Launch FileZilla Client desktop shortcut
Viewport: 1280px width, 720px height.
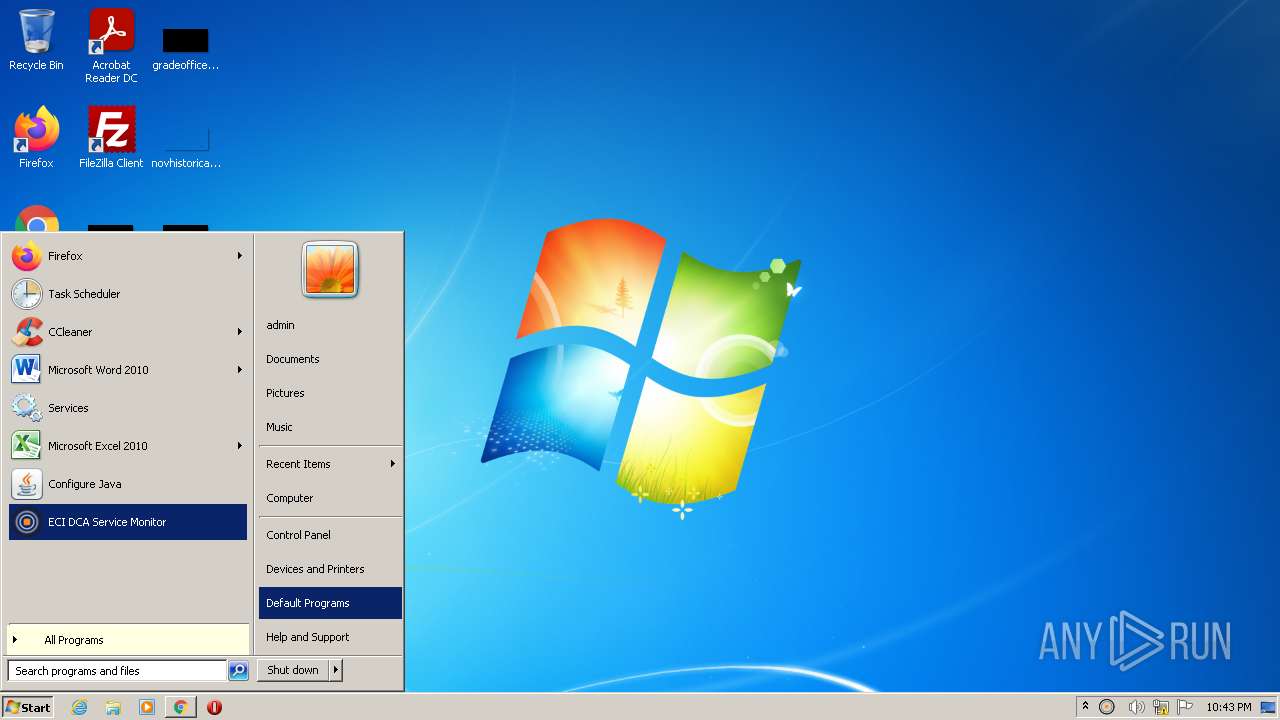coord(111,138)
